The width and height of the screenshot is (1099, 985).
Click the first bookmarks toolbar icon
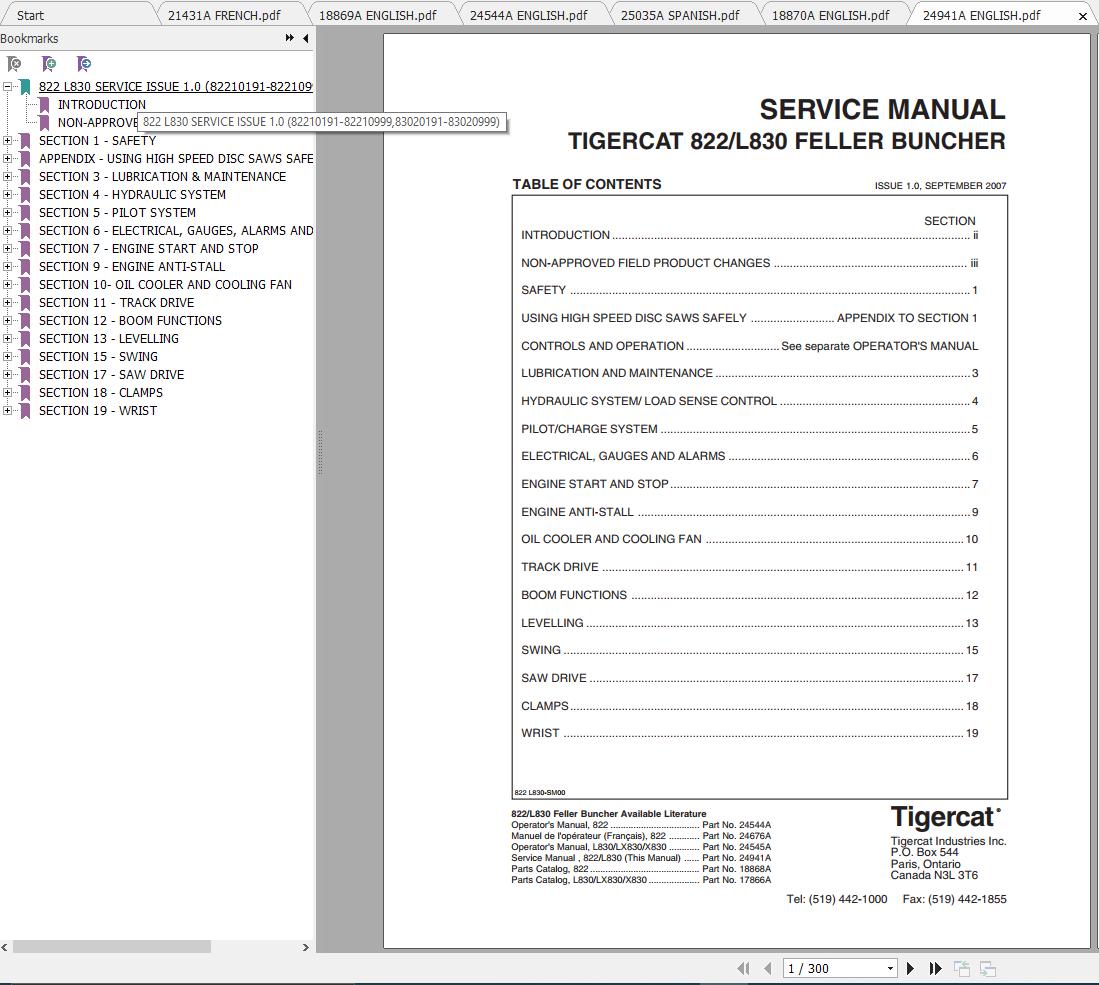click(x=14, y=64)
